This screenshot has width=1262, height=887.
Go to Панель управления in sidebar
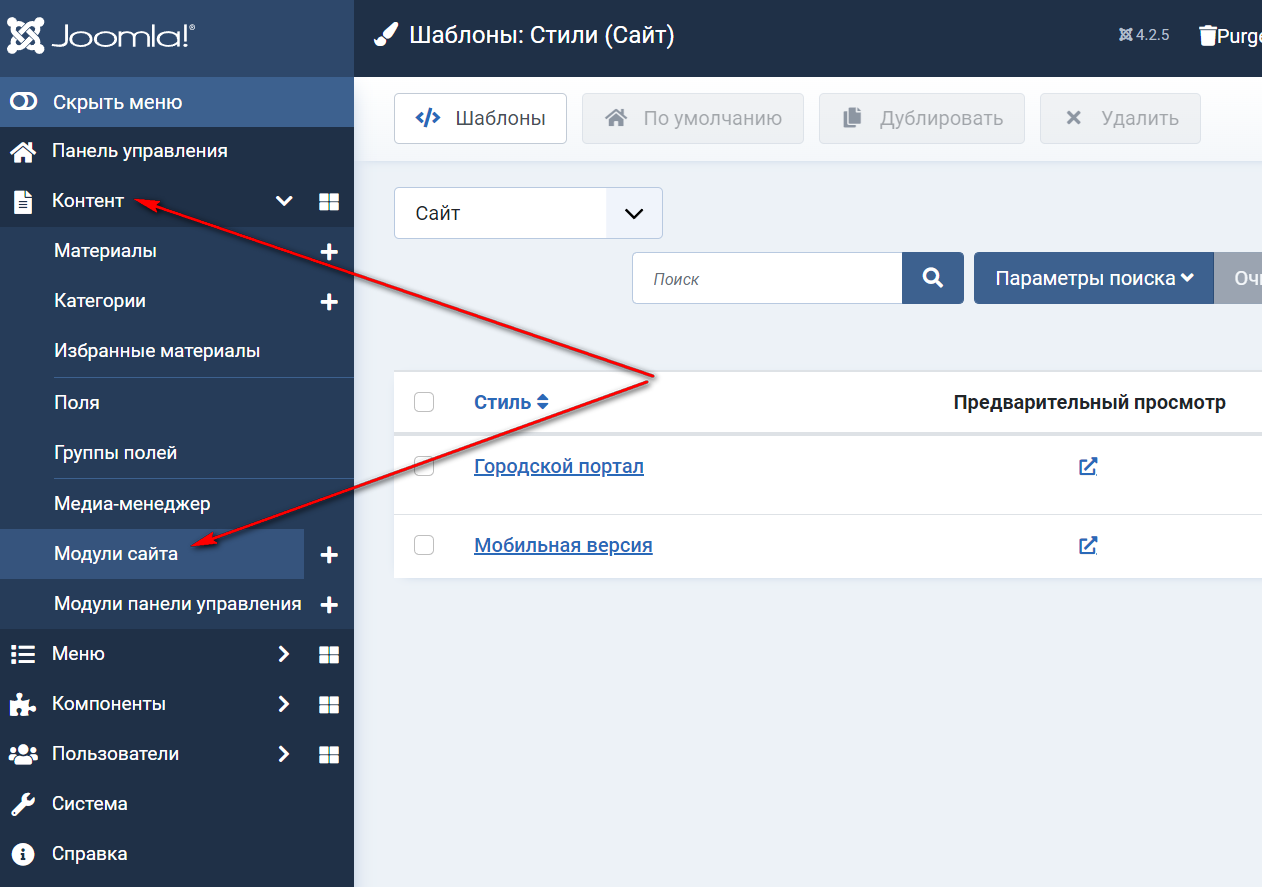click(140, 151)
